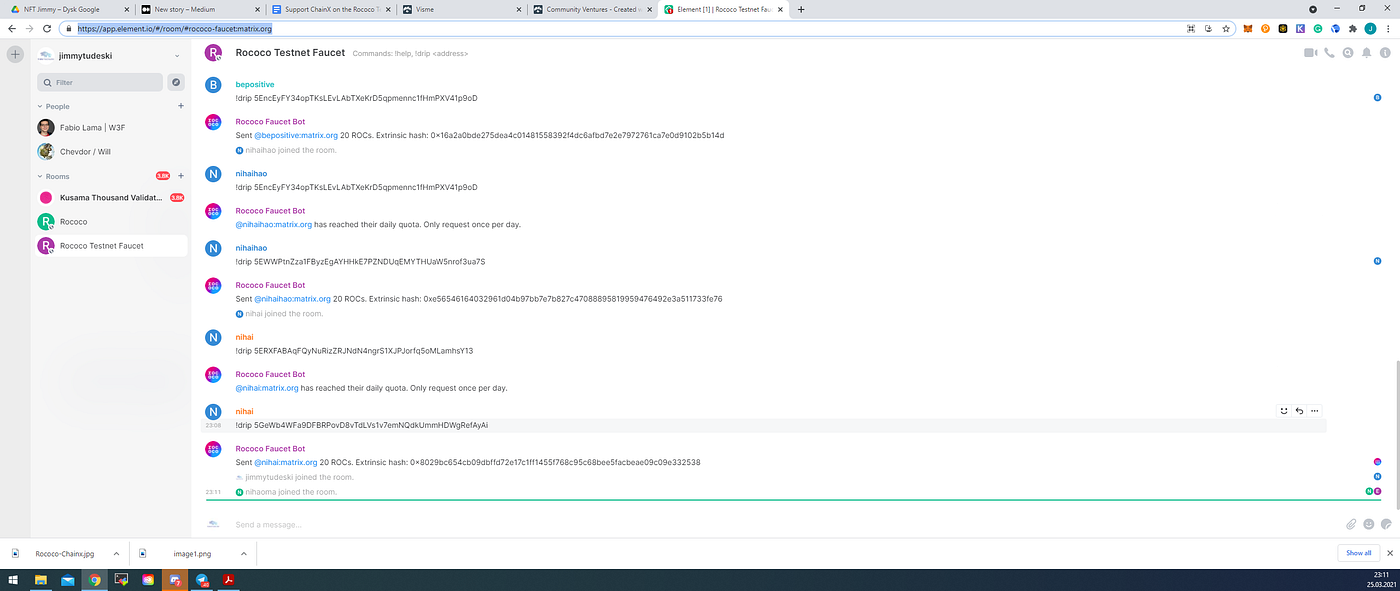This screenshot has width=1400, height=591.
Task: Open the Keplr K extension icon
Action: (1300, 29)
